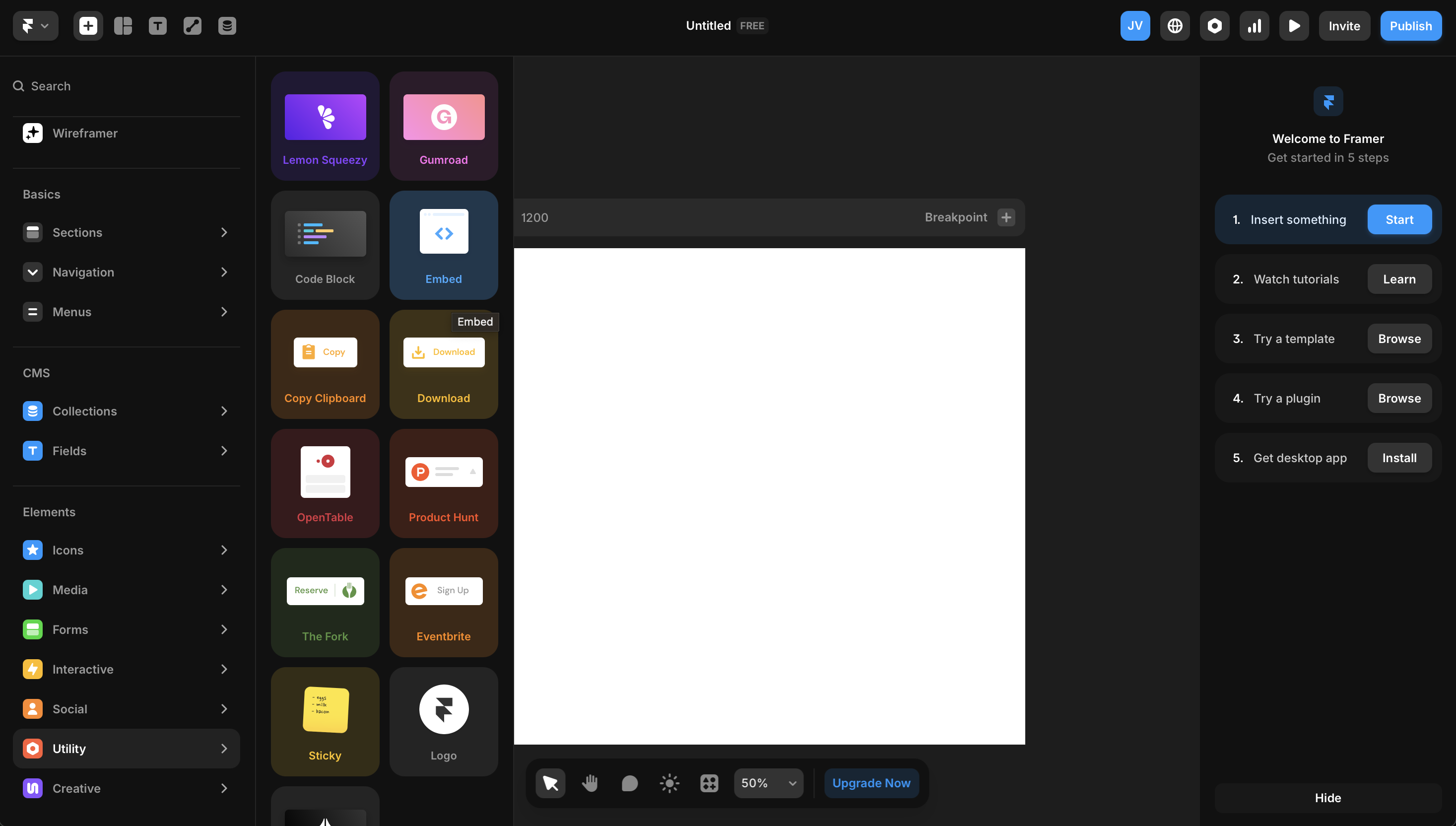1456x826 pixels.
Task: Click the Upgrade Now button
Action: point(871,783)
